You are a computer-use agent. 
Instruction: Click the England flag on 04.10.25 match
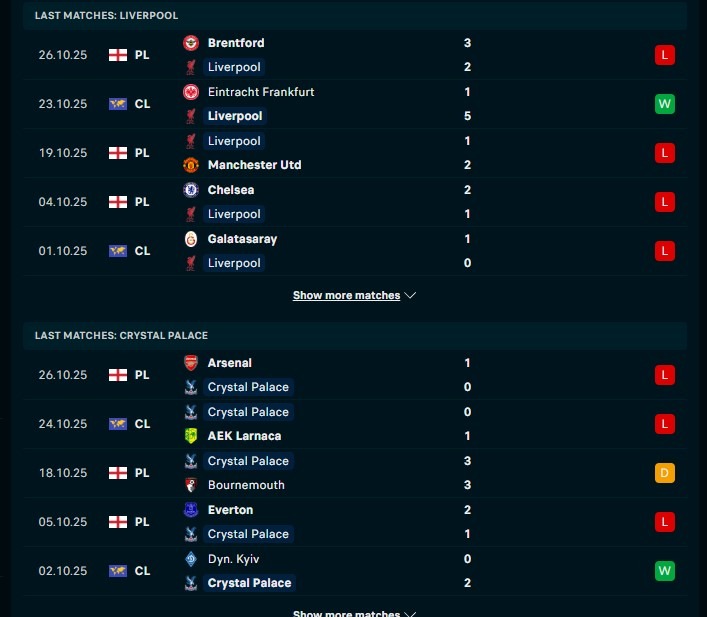click(x=118, y=202)
